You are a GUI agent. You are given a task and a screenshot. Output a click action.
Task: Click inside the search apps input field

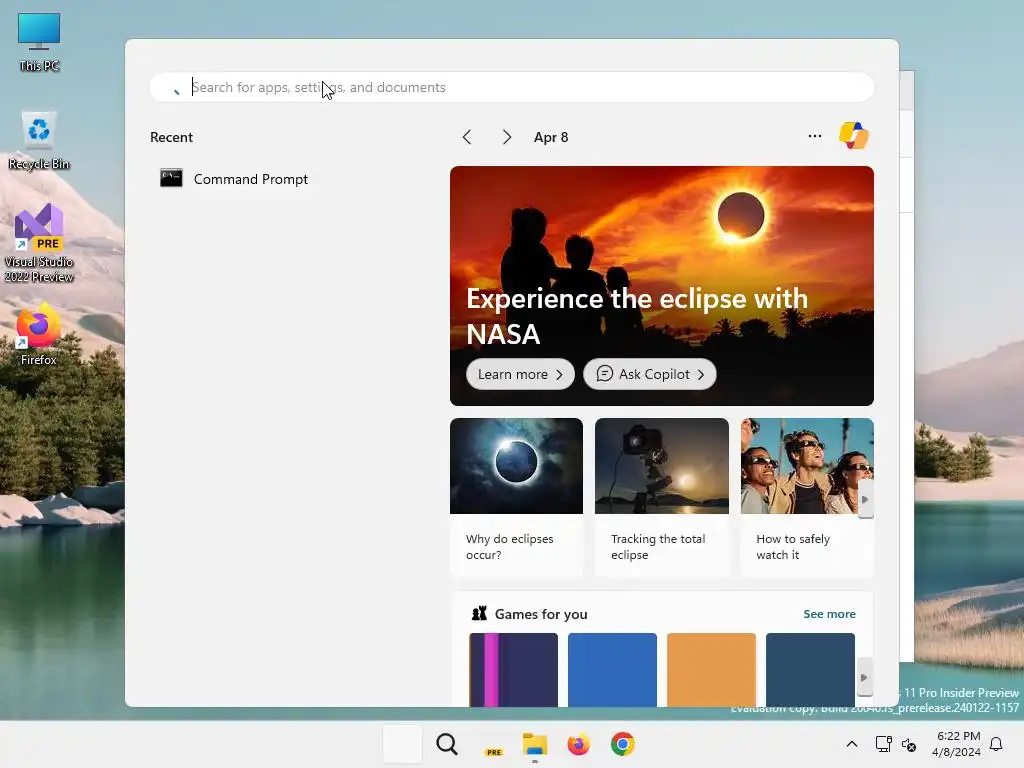pyautogui.click(x=511, y=87)
